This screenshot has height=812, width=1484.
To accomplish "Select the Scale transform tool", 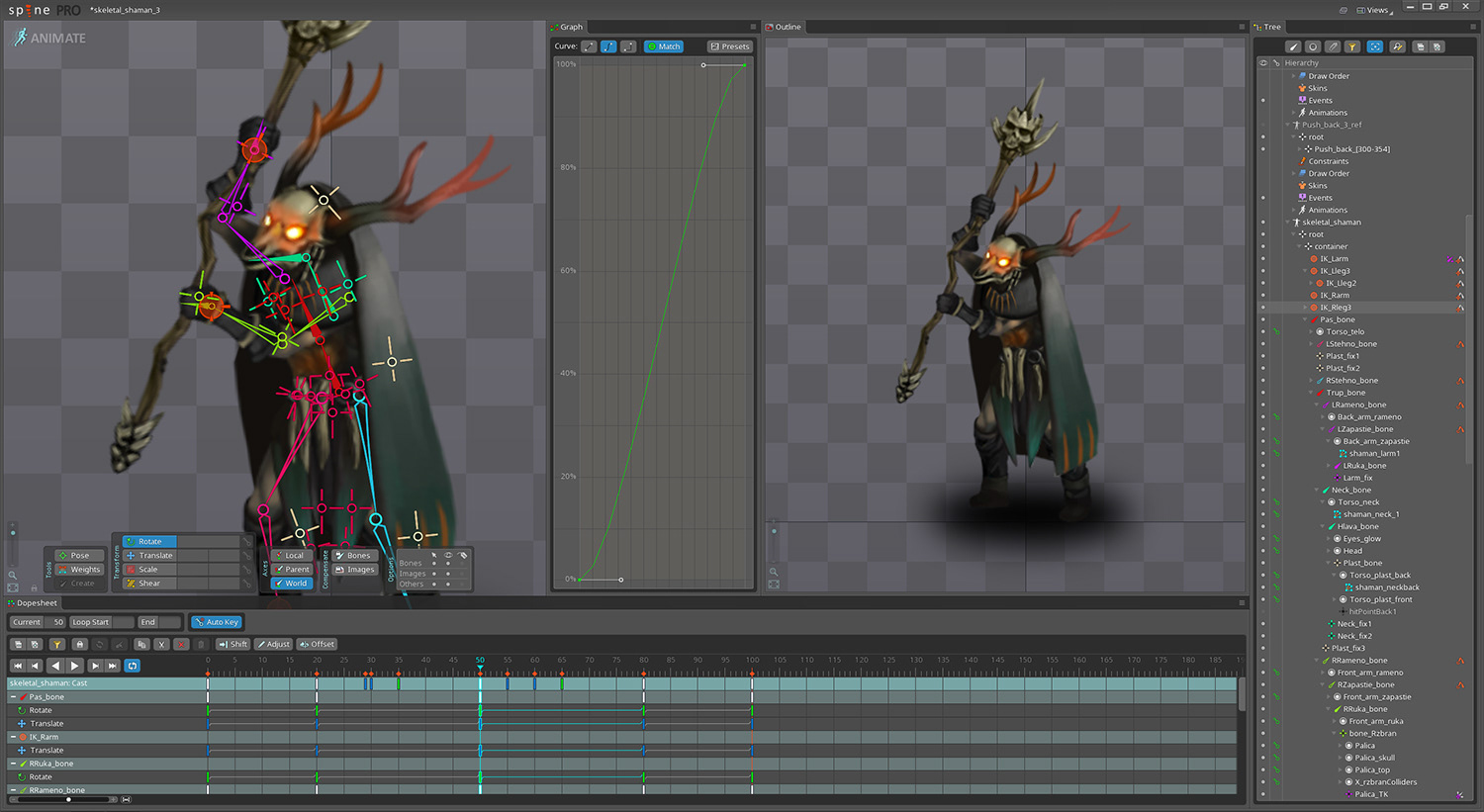I will tap(149, 569).
